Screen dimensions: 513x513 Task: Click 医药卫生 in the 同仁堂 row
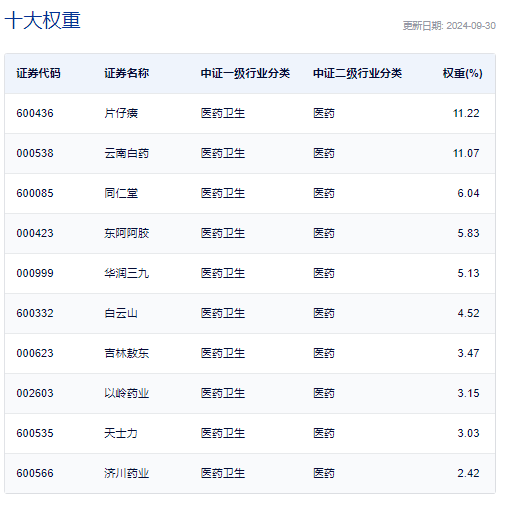point(223,193)
